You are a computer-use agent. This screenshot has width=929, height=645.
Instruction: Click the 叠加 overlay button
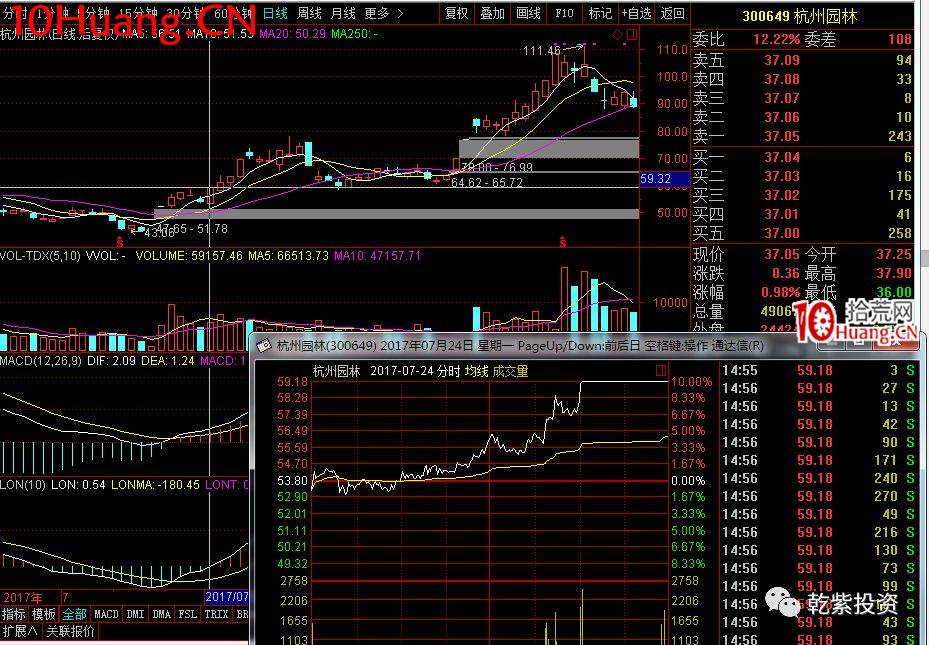coord(492,13)
